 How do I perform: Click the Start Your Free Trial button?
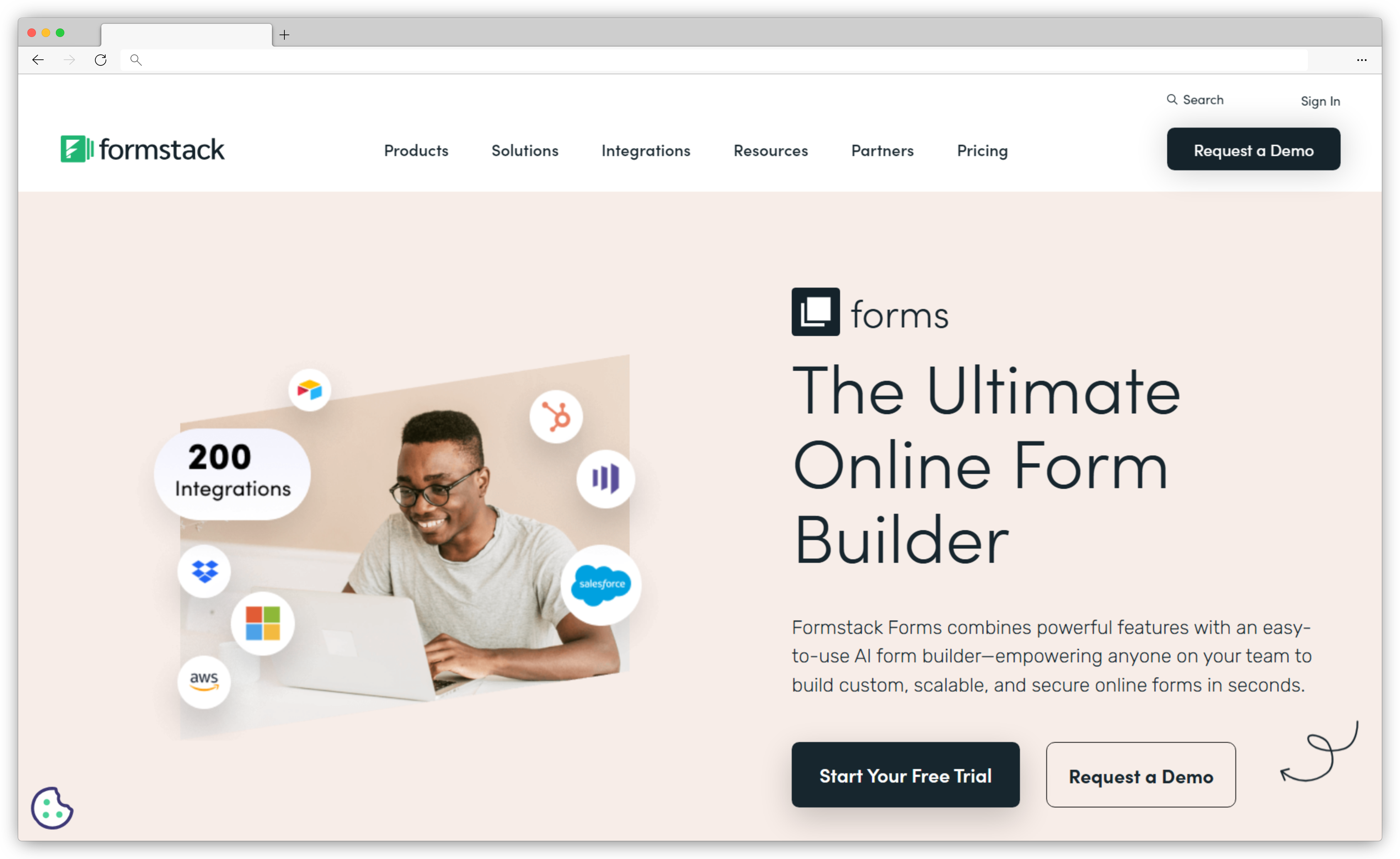pos(905,775)
